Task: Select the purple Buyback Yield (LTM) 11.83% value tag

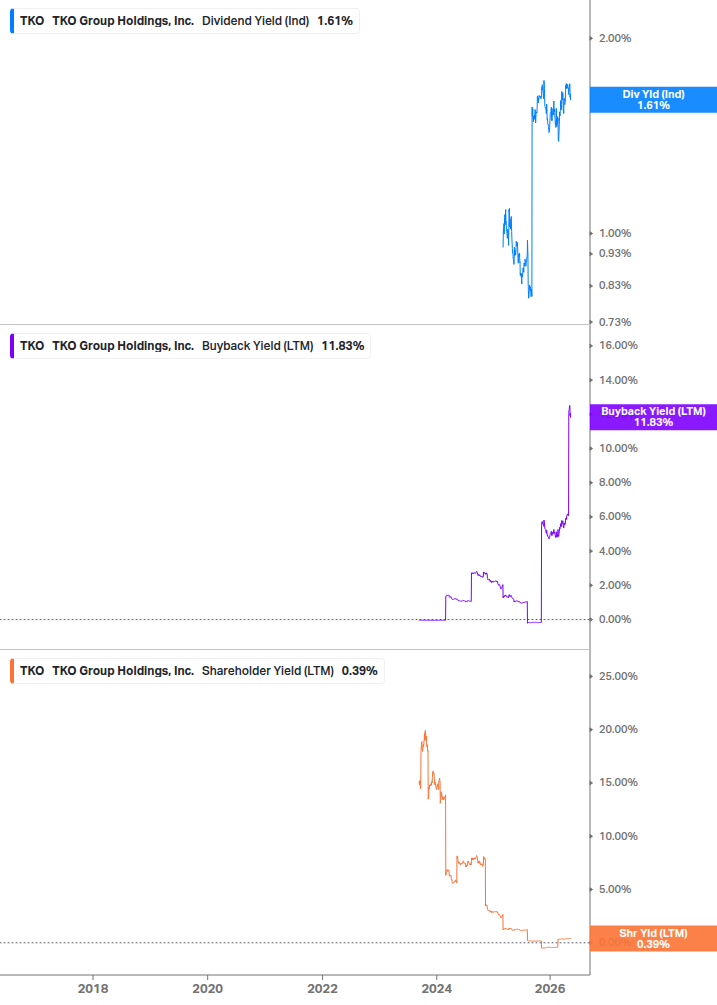Action: (x=653, y=417)
